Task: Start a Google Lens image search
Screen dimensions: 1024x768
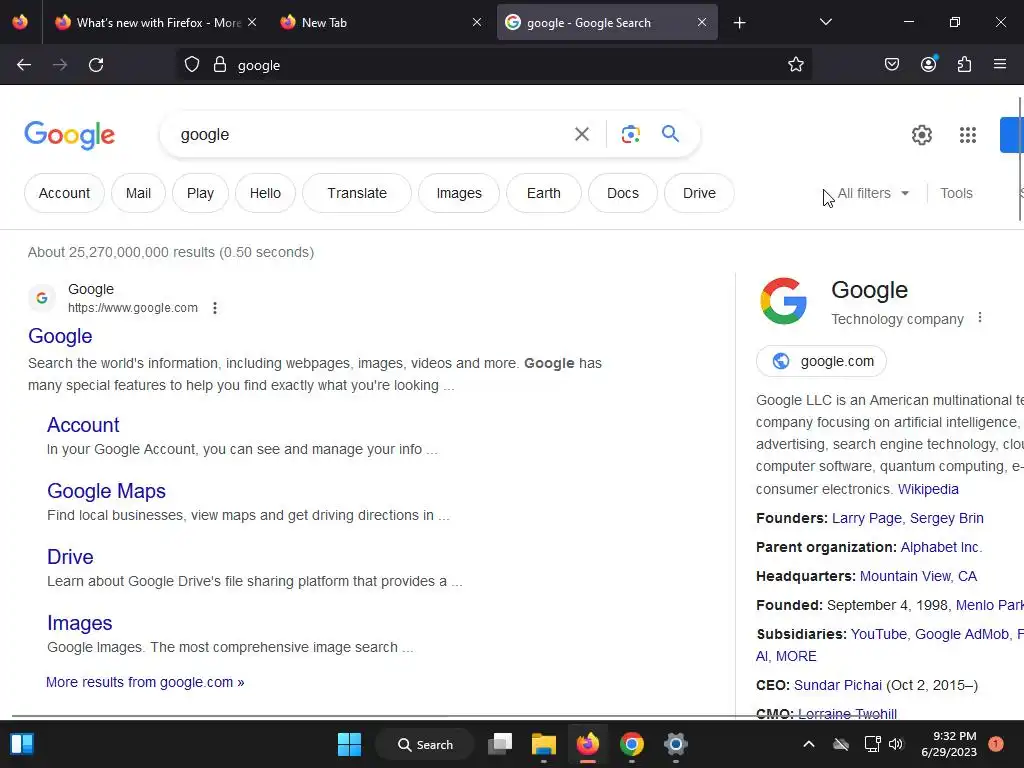Action: 631,135
